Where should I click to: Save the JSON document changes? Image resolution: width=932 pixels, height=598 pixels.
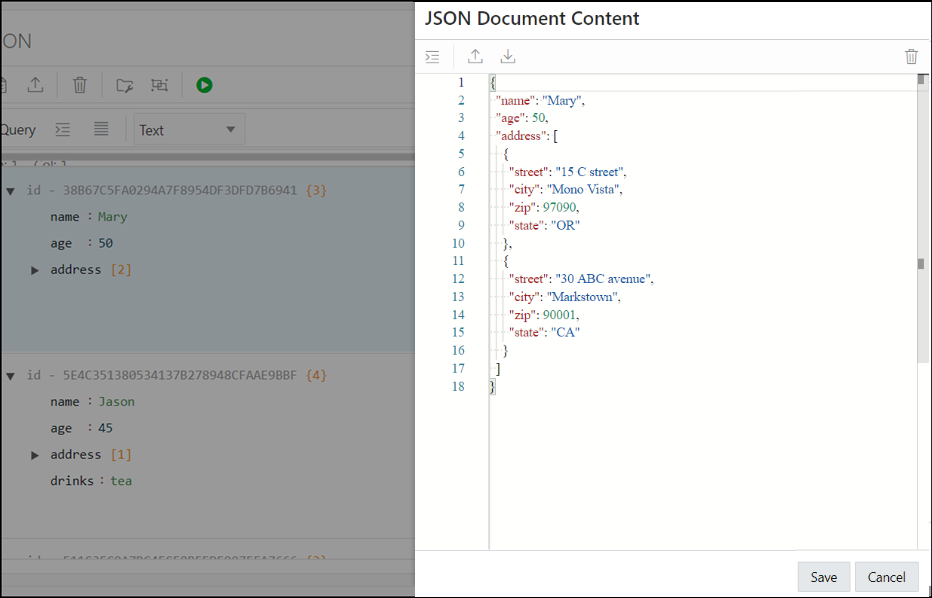click(x=823, y=577)
